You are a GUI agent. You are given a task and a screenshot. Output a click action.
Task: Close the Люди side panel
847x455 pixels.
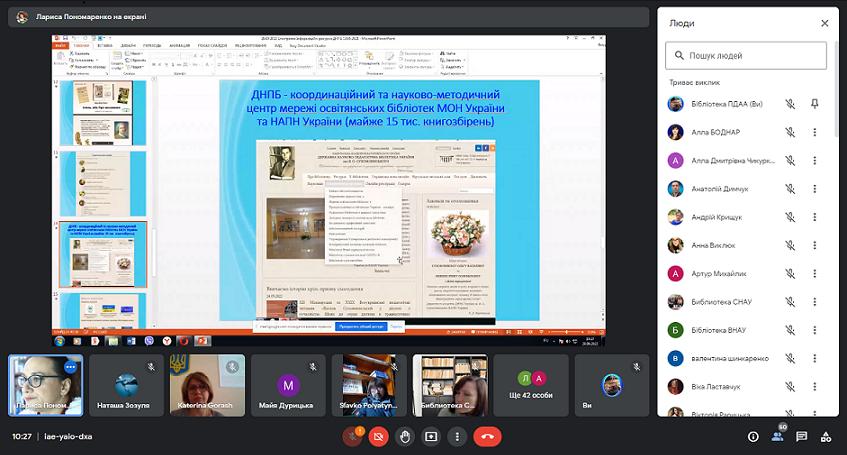[824, 23]
